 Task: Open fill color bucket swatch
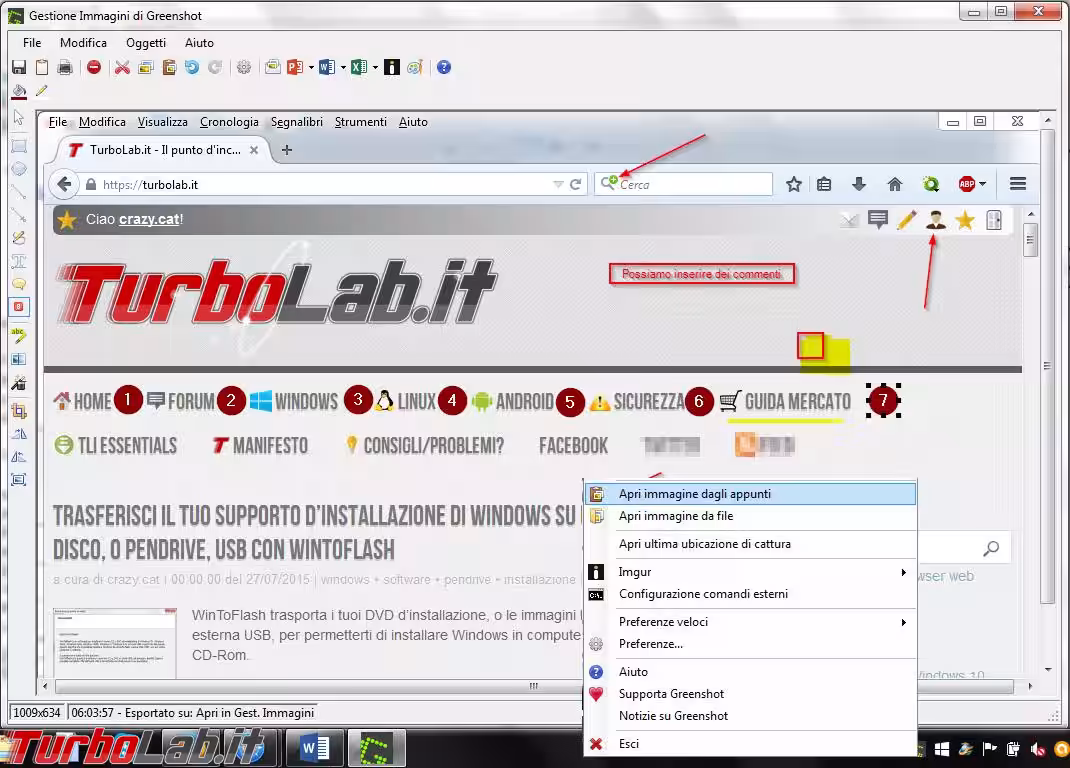click(19, 91)
